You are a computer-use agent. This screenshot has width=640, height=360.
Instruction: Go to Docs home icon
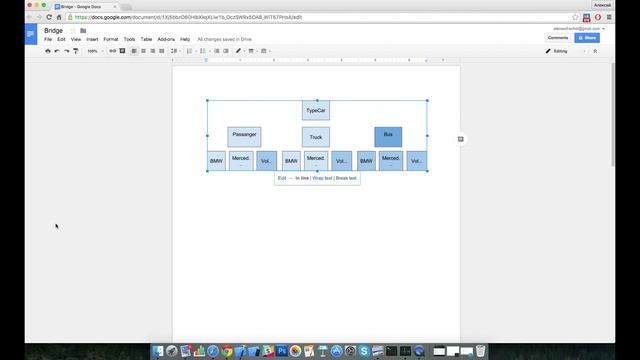pos(31,34)
